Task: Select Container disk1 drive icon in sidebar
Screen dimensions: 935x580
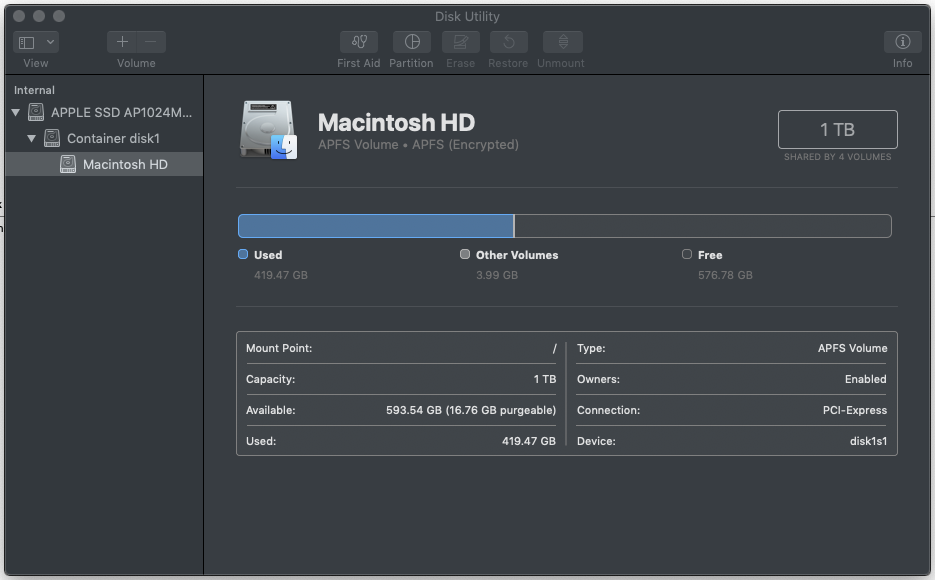Action: [52, 138]
